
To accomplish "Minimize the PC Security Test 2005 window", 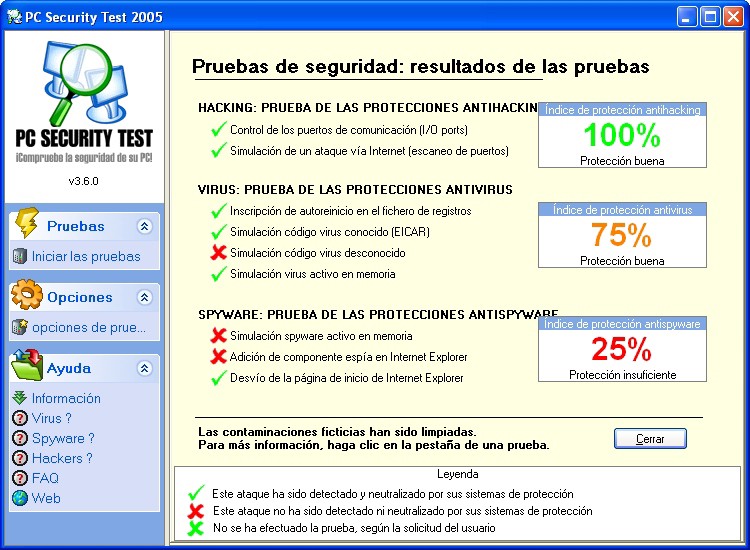I will point(687,17).
